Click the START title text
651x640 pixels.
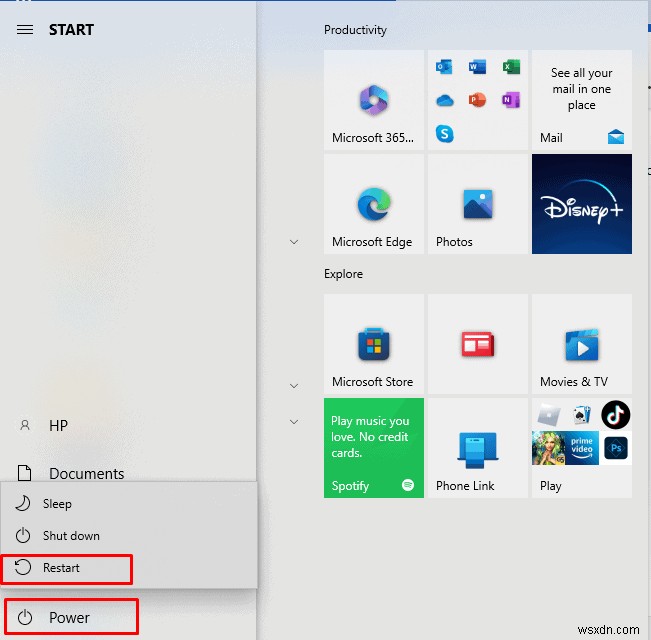click(71, 30)
